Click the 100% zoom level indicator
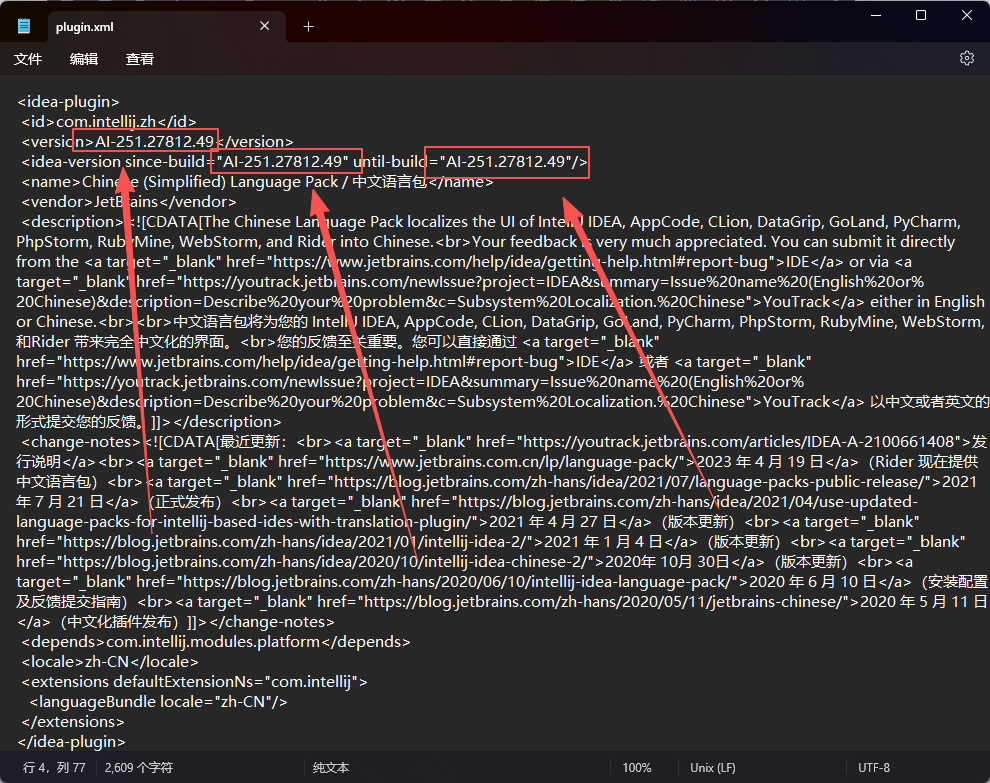The width and height of the screenshot is (990, 783). tap(637, 768)
